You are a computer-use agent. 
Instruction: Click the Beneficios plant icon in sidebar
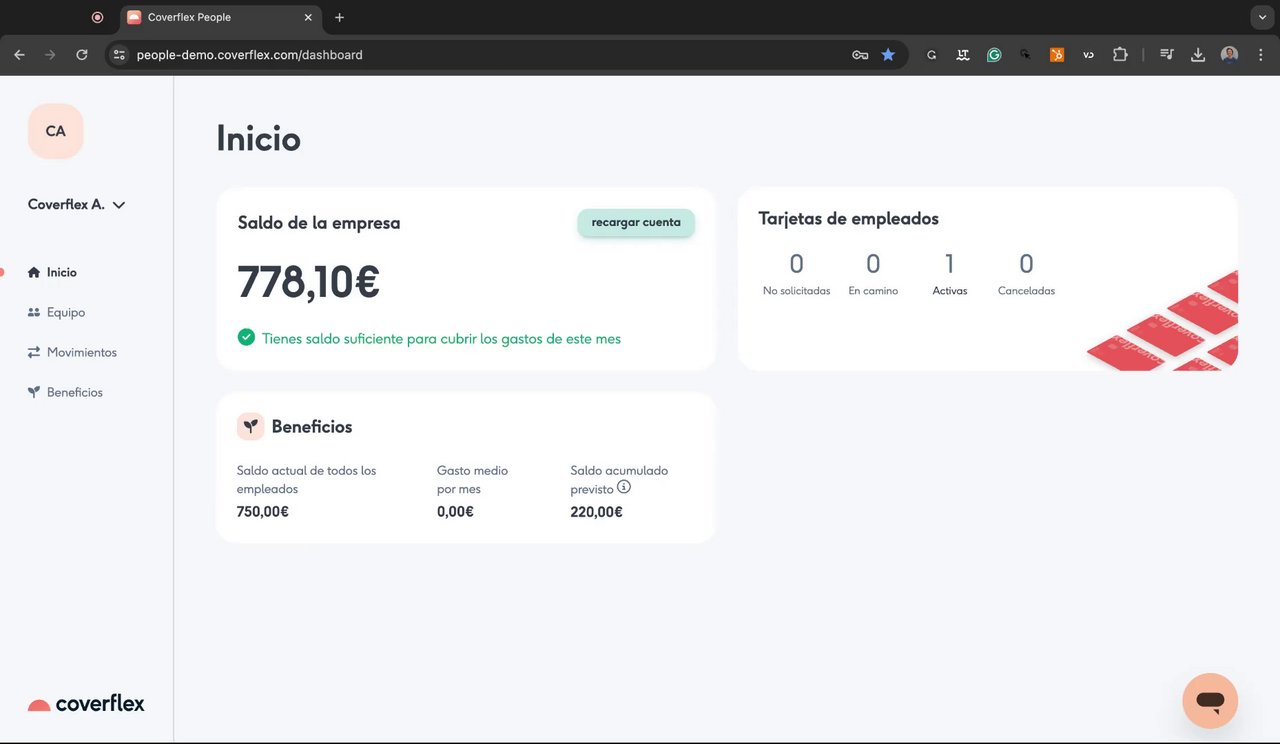34,392
